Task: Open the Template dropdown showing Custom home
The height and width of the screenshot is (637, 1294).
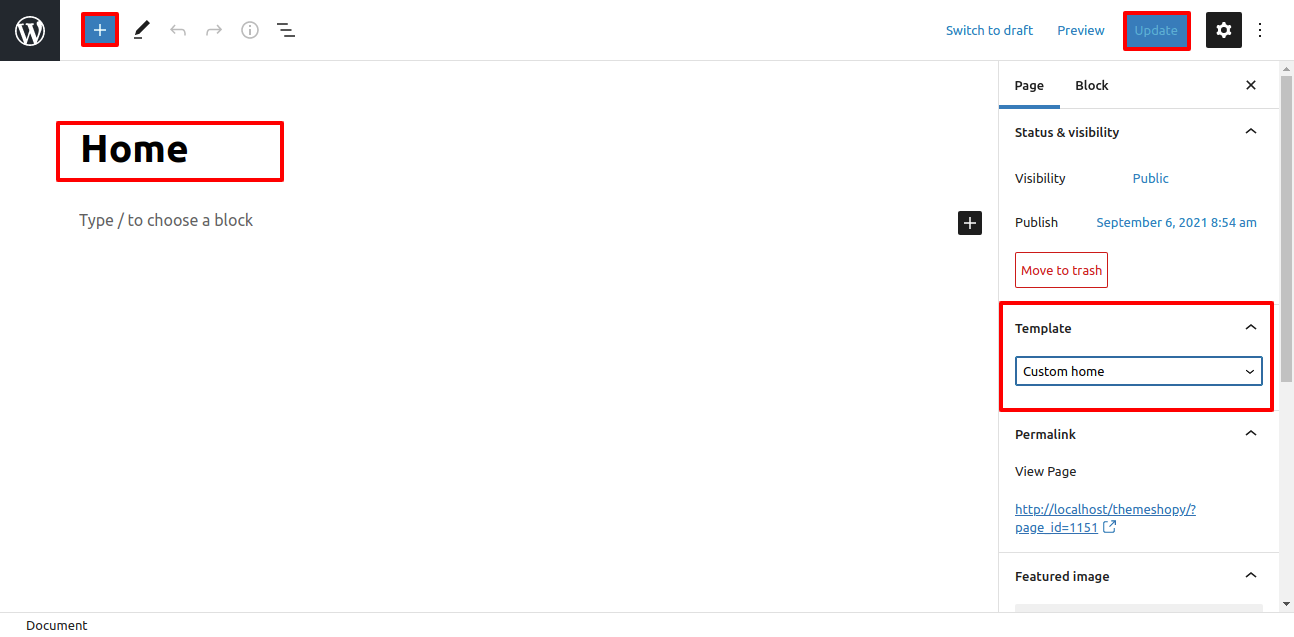Action: pos(1138,371)
